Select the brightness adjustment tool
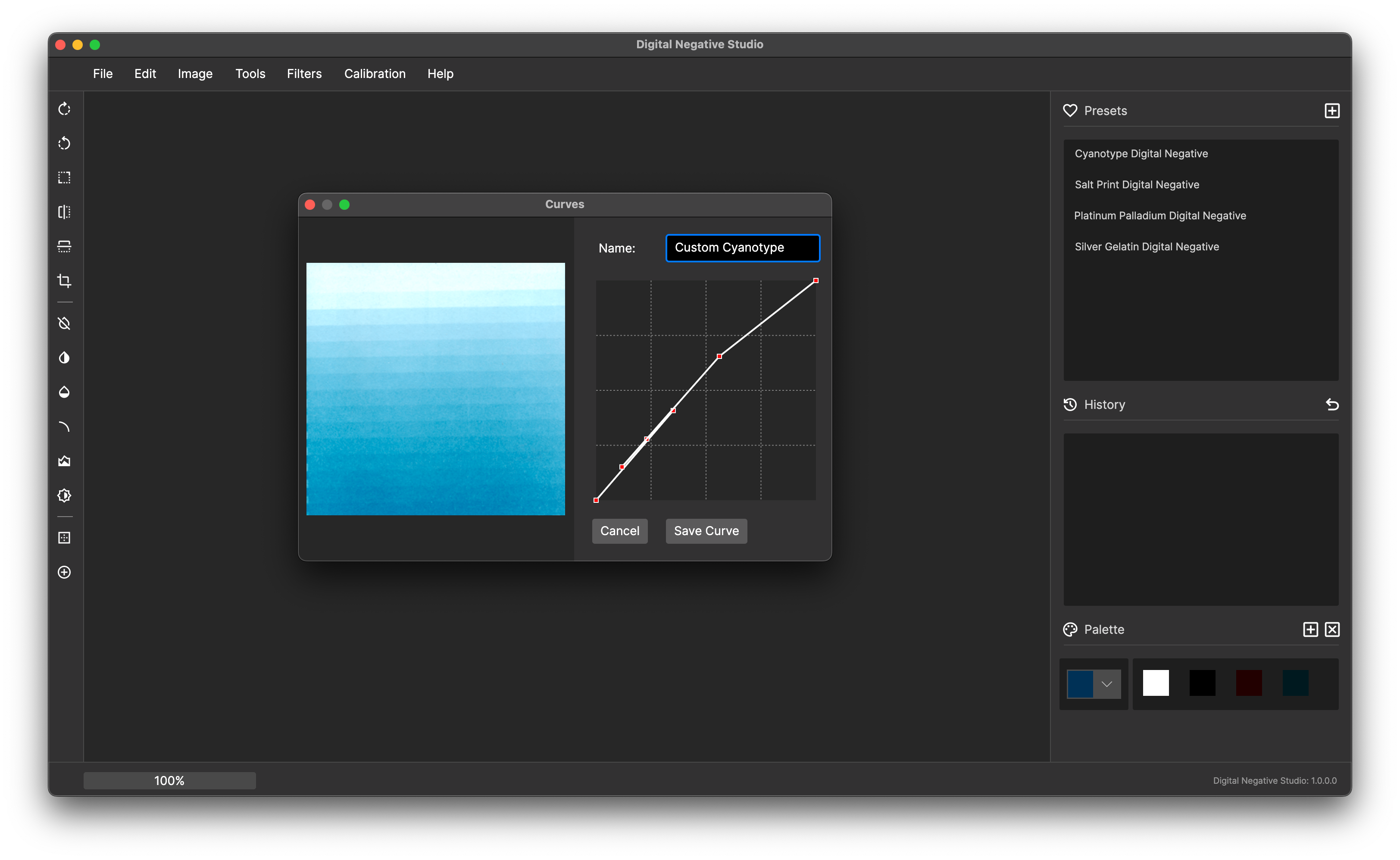Image resolution: width=1400 pixels, height=860 pixels. pos(64,495)
